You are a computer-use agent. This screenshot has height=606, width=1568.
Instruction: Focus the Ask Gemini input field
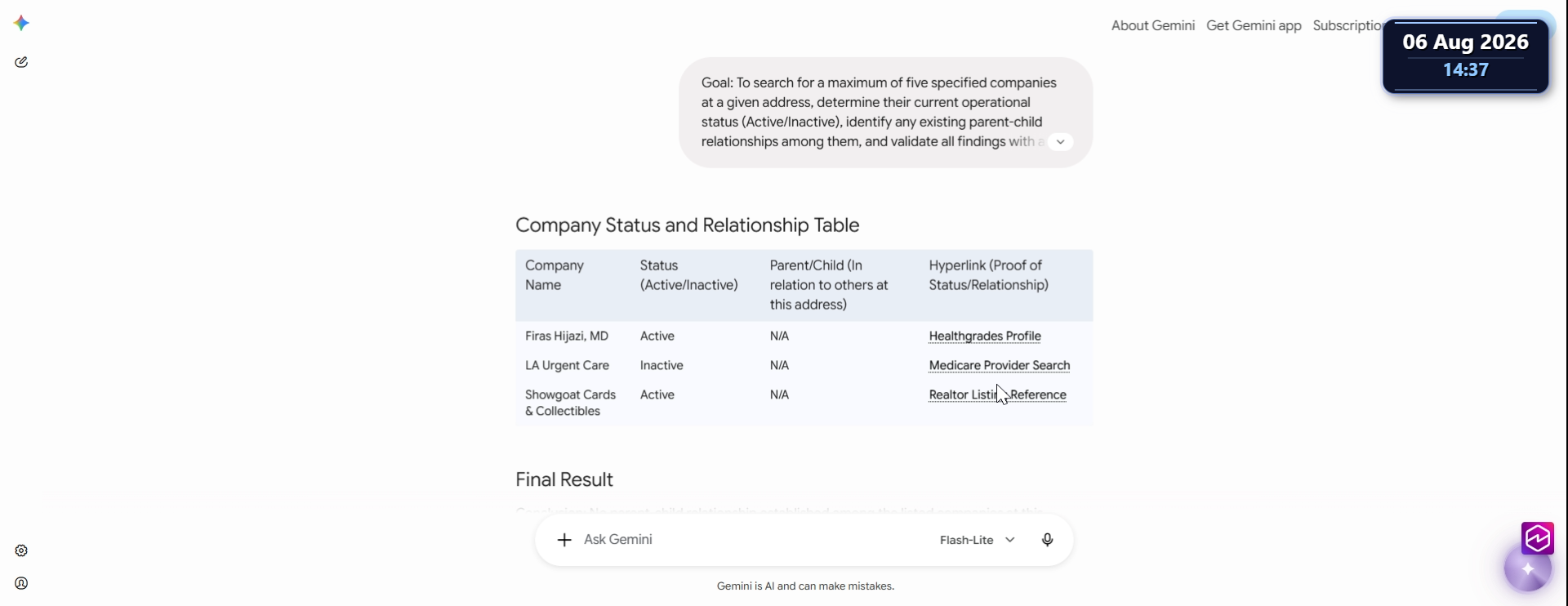(x=751, y=540)
